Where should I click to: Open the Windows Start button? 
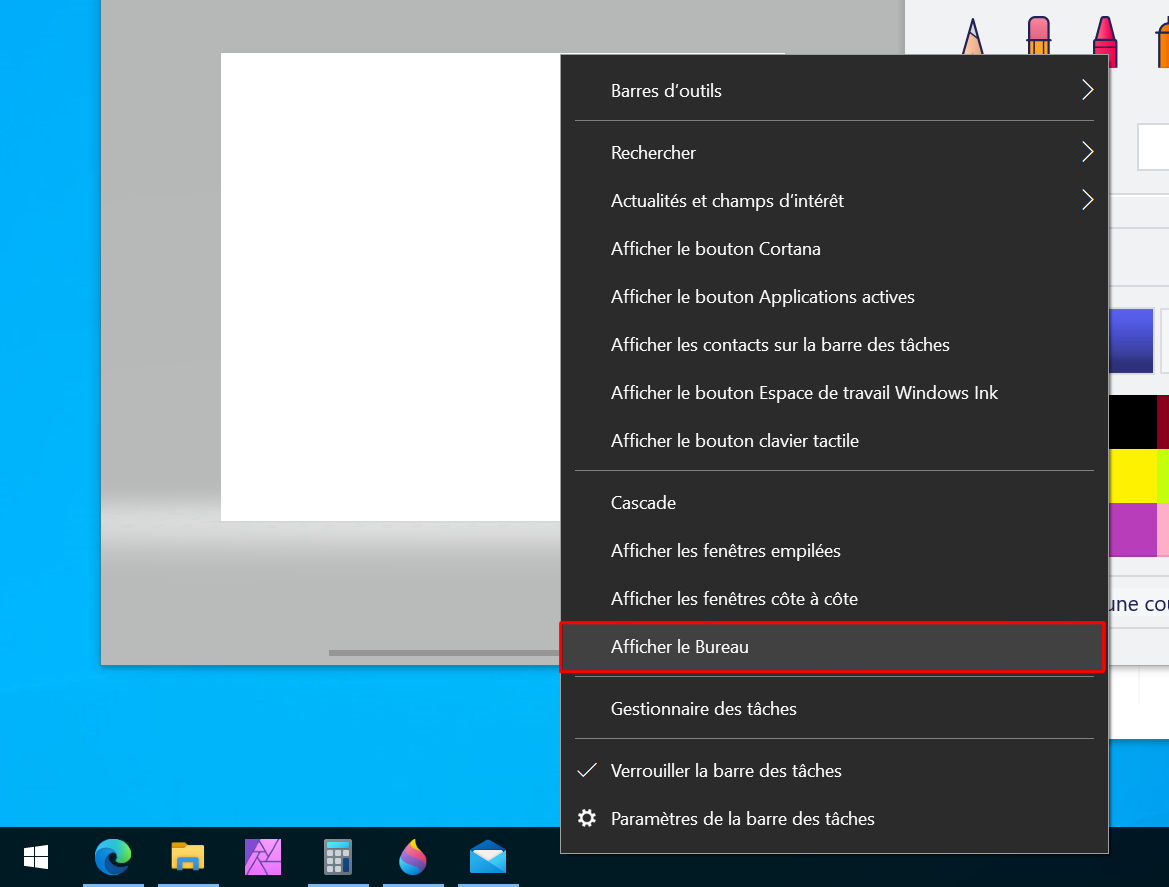click(x=36, y=857)
